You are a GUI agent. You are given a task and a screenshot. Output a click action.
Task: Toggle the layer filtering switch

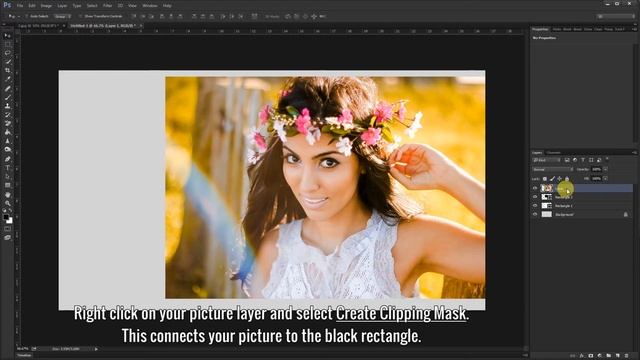(x=607, y=159)
